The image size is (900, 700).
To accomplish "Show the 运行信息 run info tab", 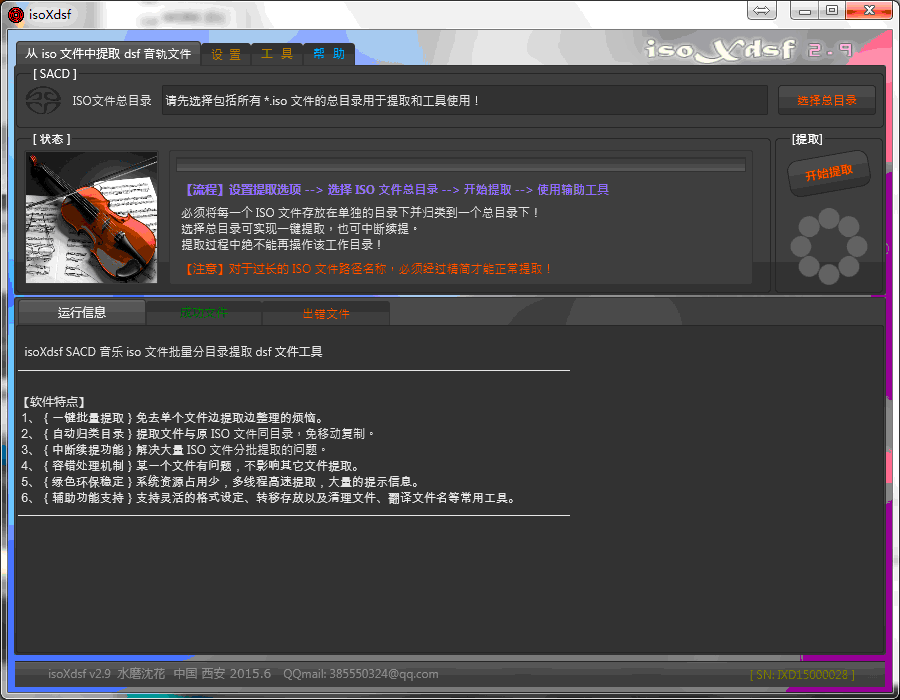I will pyautogui.click(x=82, y=312).
